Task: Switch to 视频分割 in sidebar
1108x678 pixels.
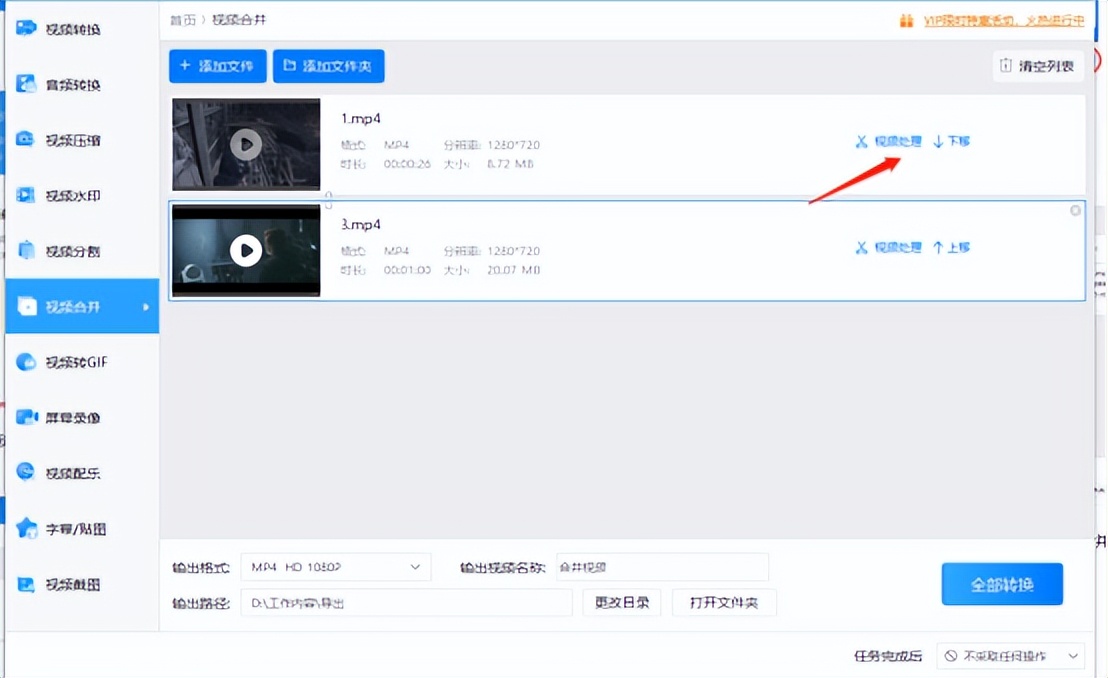Action: [72, 251]
